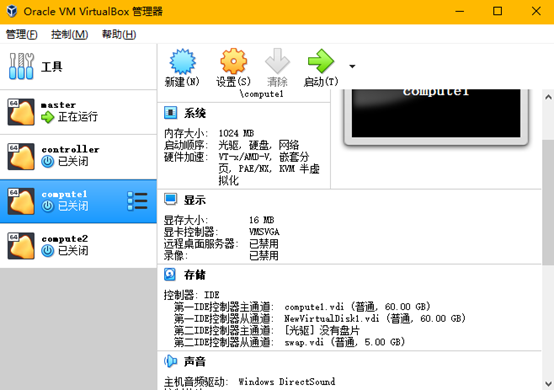Click the master VM OS icon
Viewport: 554px width, 390px height.
coord(21,112)
